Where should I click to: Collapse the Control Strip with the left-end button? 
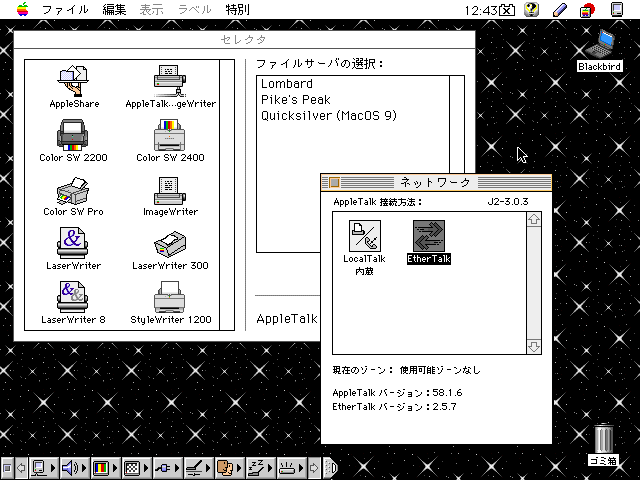click(x=7, y=468)
